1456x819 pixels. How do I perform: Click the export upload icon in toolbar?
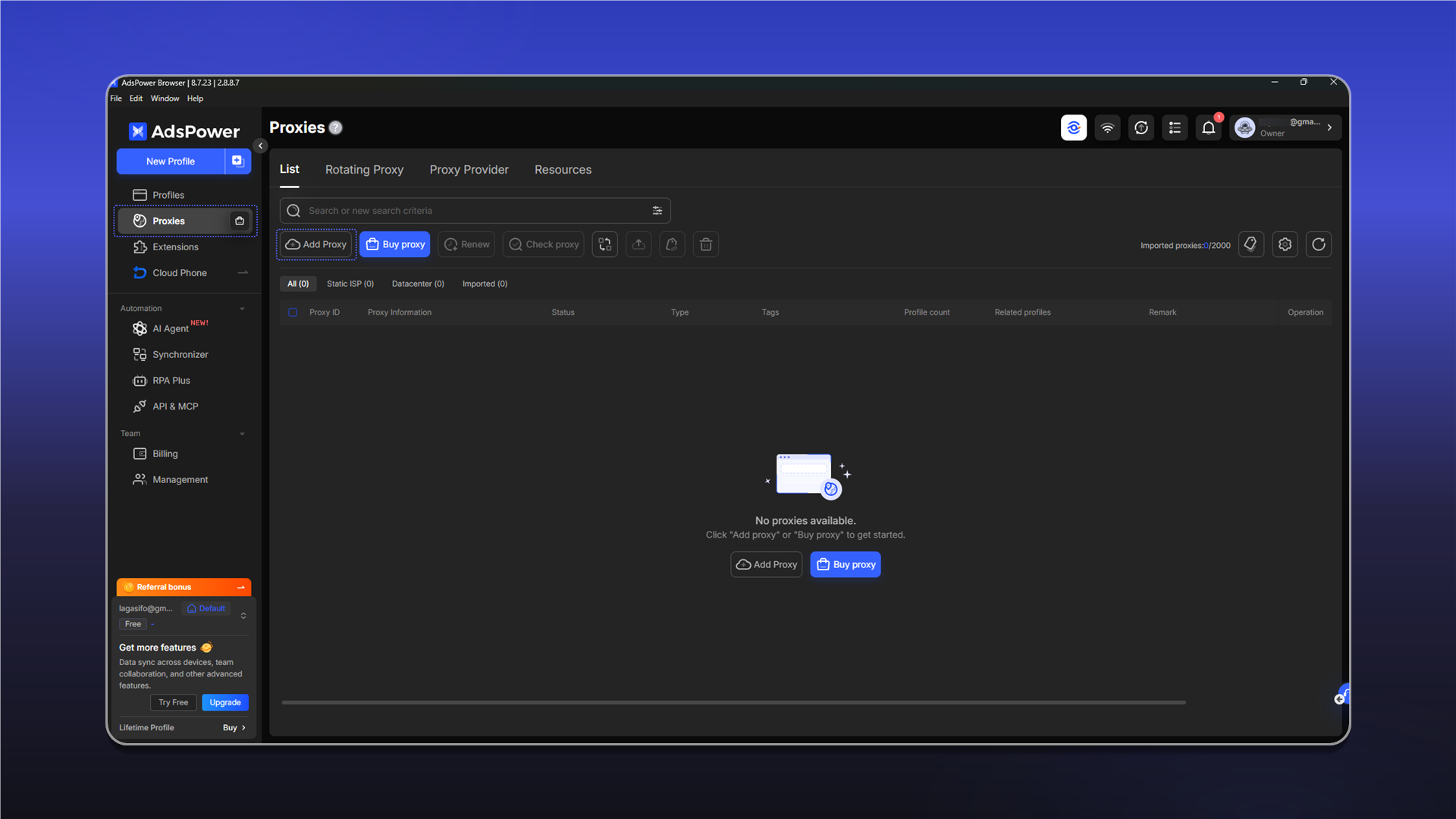click(x=639, y=244)
